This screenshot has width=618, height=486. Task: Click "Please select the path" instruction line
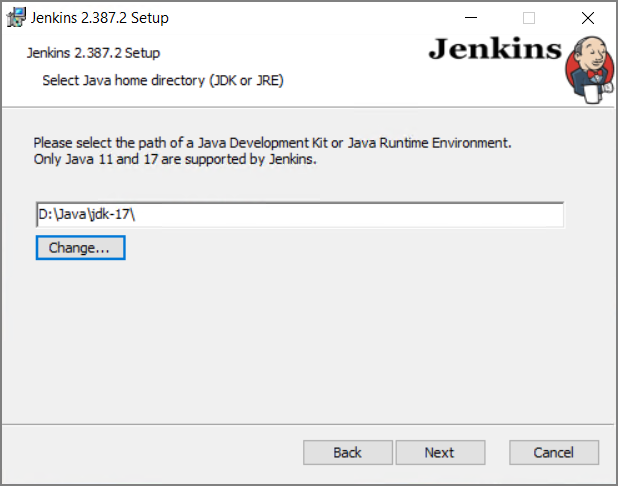[272, 143]
